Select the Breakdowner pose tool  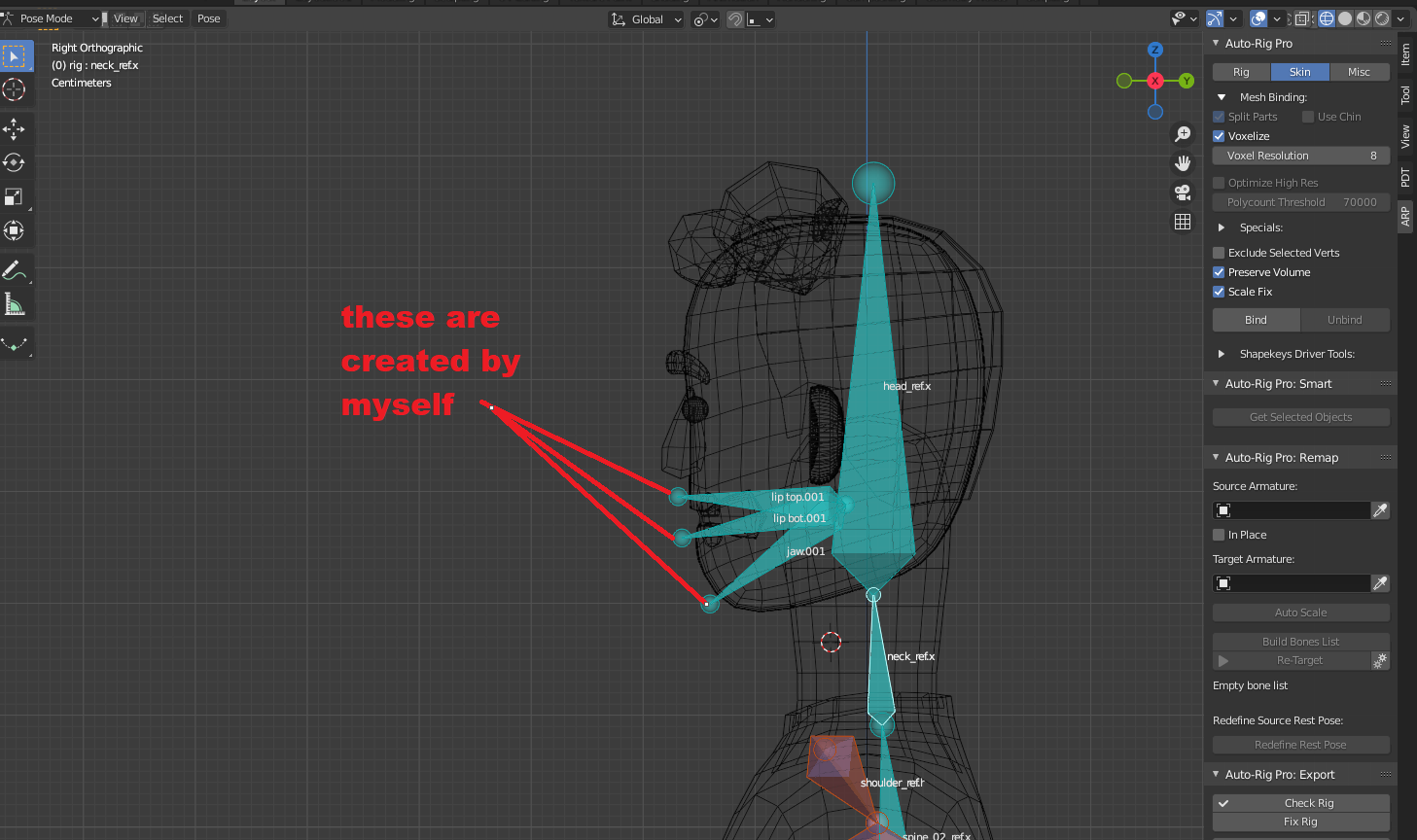pyautogui.click(x=15, y=343)
